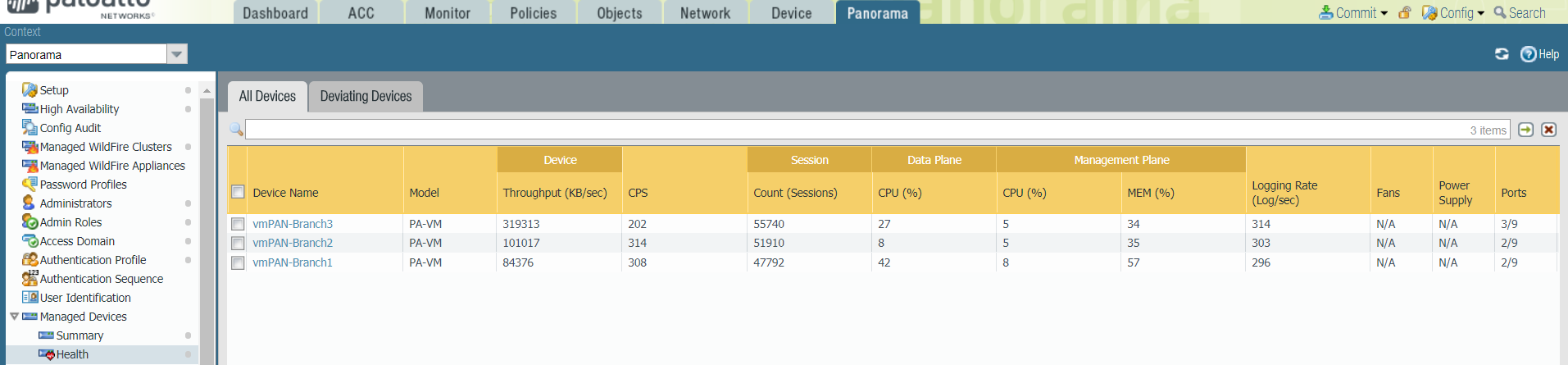The height and width of the screenshot is (365, 1568).
Task: Click the Config Audit icon
Action: coord(30,128)
